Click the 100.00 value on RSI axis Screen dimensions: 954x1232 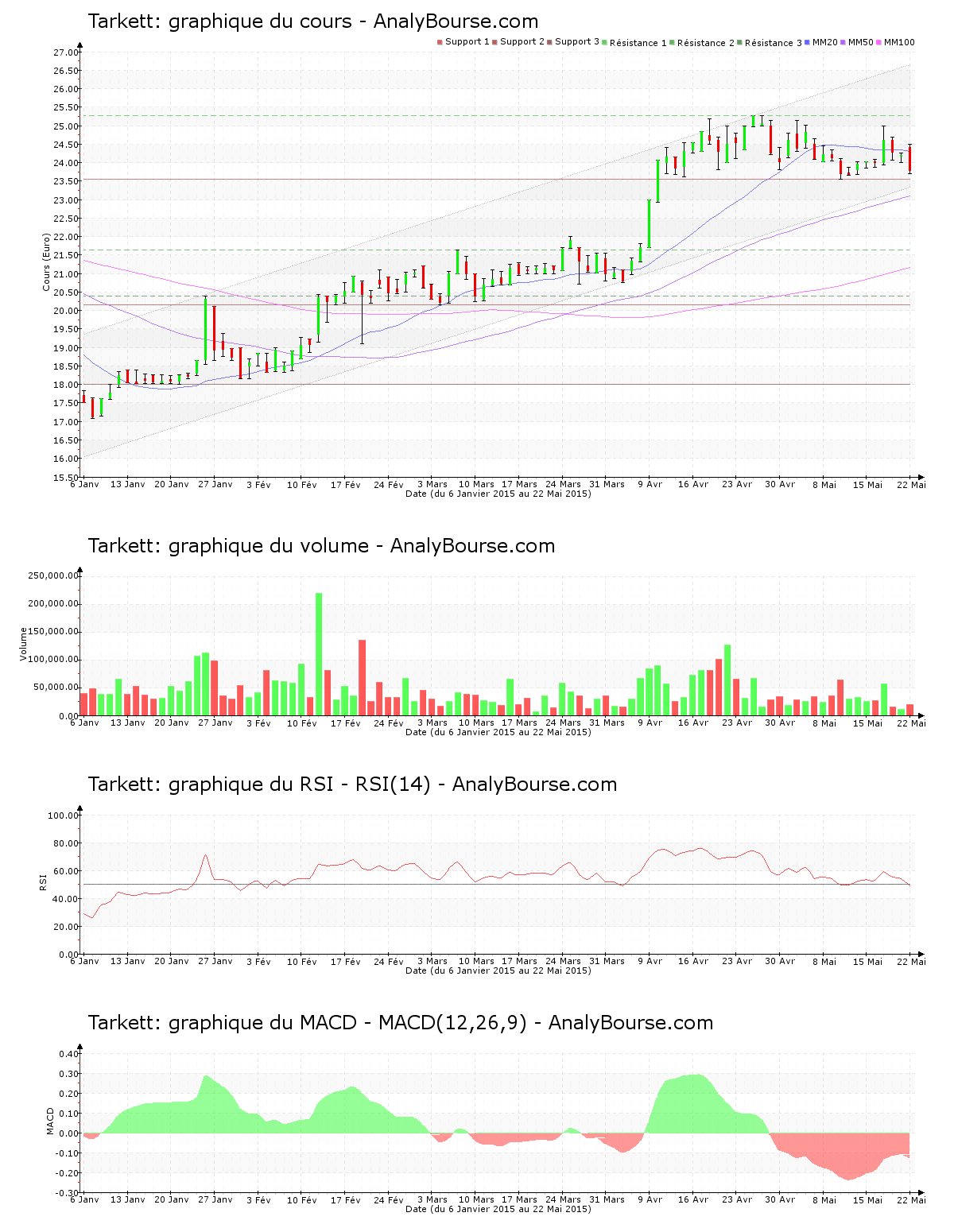coord(64,816)
